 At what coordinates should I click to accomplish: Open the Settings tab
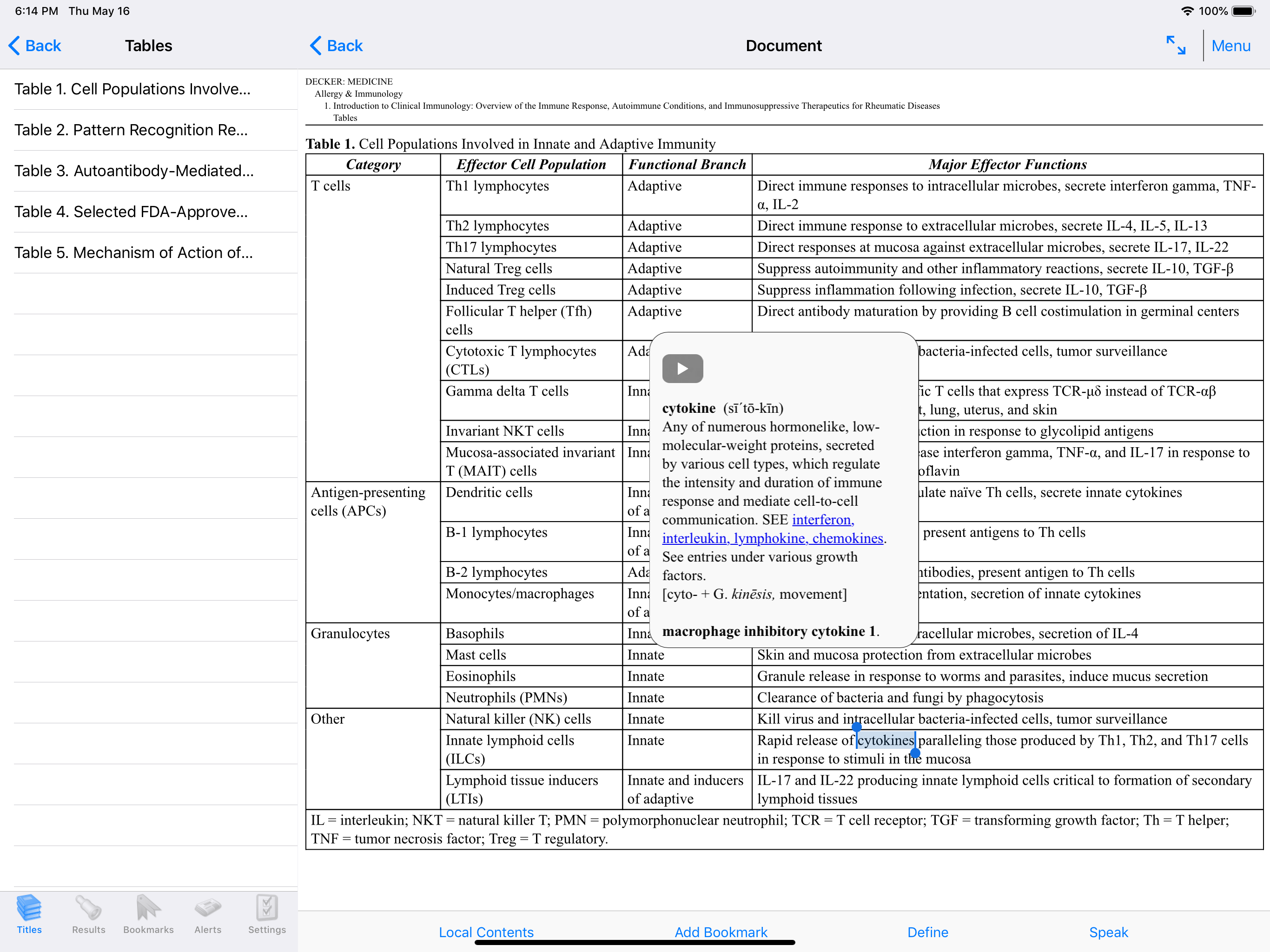[267, 914]
